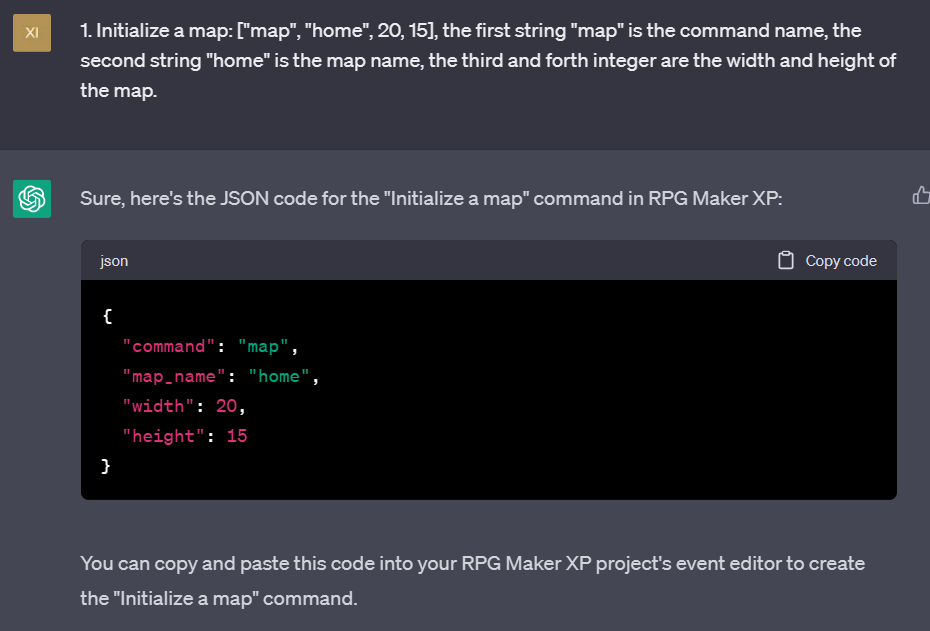
Task: Click the "home" value in the code block
Action: click(279, 377)
